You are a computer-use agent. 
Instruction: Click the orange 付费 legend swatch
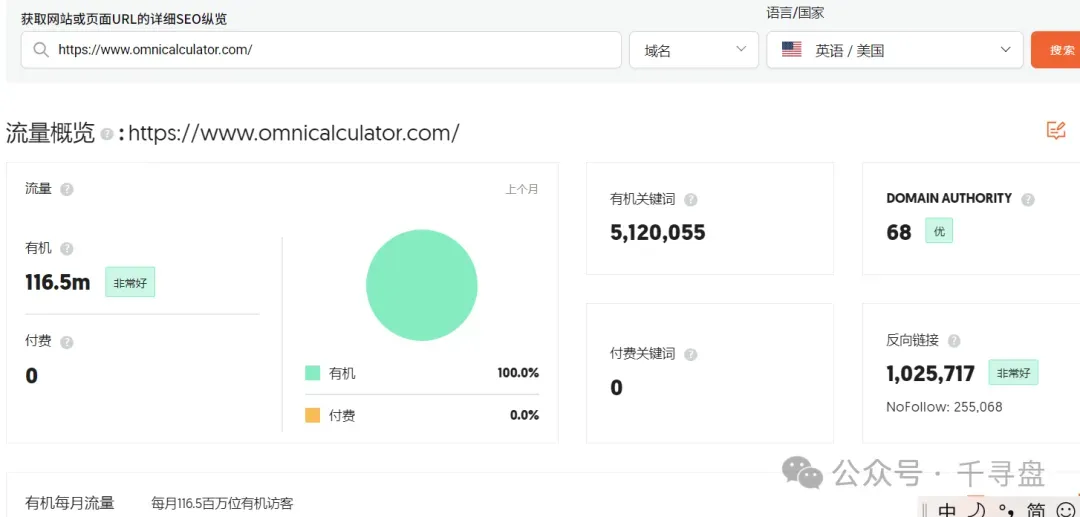pyautogui.click(x=313, y=415)
